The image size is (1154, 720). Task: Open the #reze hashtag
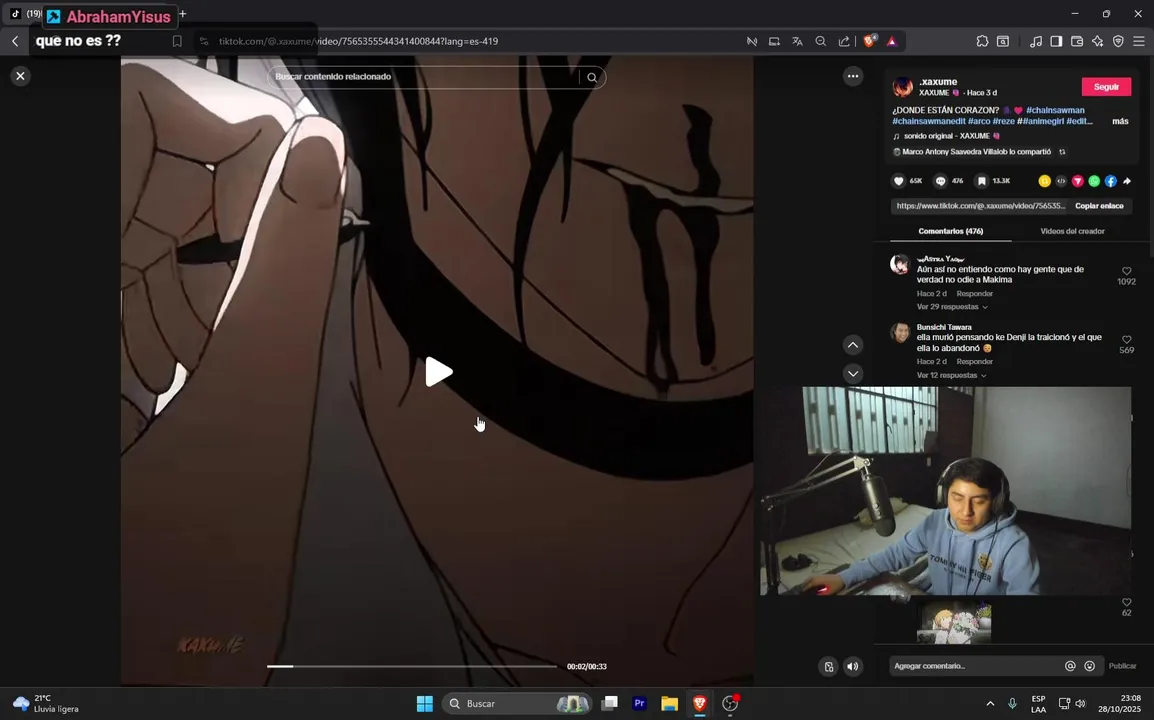(1003, 121)
